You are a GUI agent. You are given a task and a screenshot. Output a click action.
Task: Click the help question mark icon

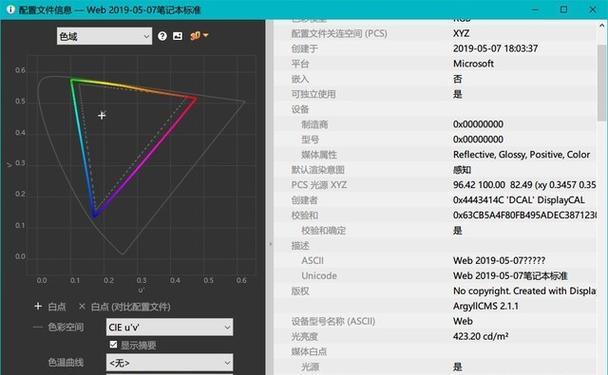click(162, 36)
